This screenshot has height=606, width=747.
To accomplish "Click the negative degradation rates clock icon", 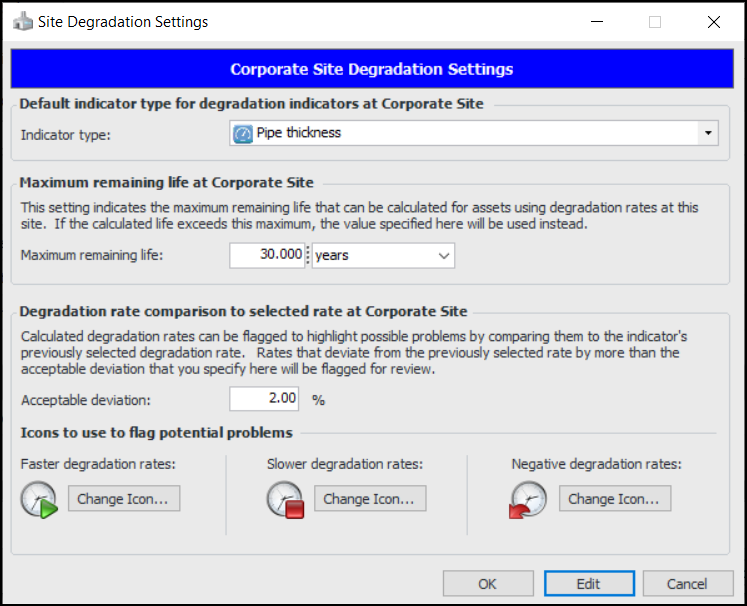I will [x=529, y=499].
